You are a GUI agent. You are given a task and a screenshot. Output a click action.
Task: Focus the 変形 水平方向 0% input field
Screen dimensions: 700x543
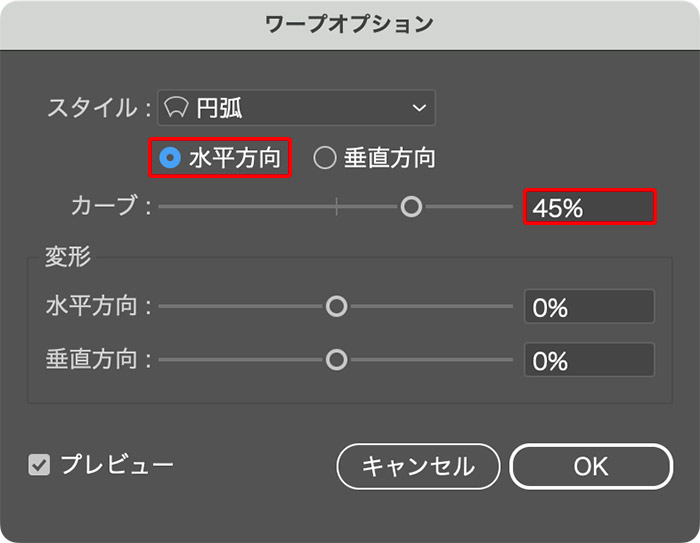pyautogui.click(x=589, y=307)
